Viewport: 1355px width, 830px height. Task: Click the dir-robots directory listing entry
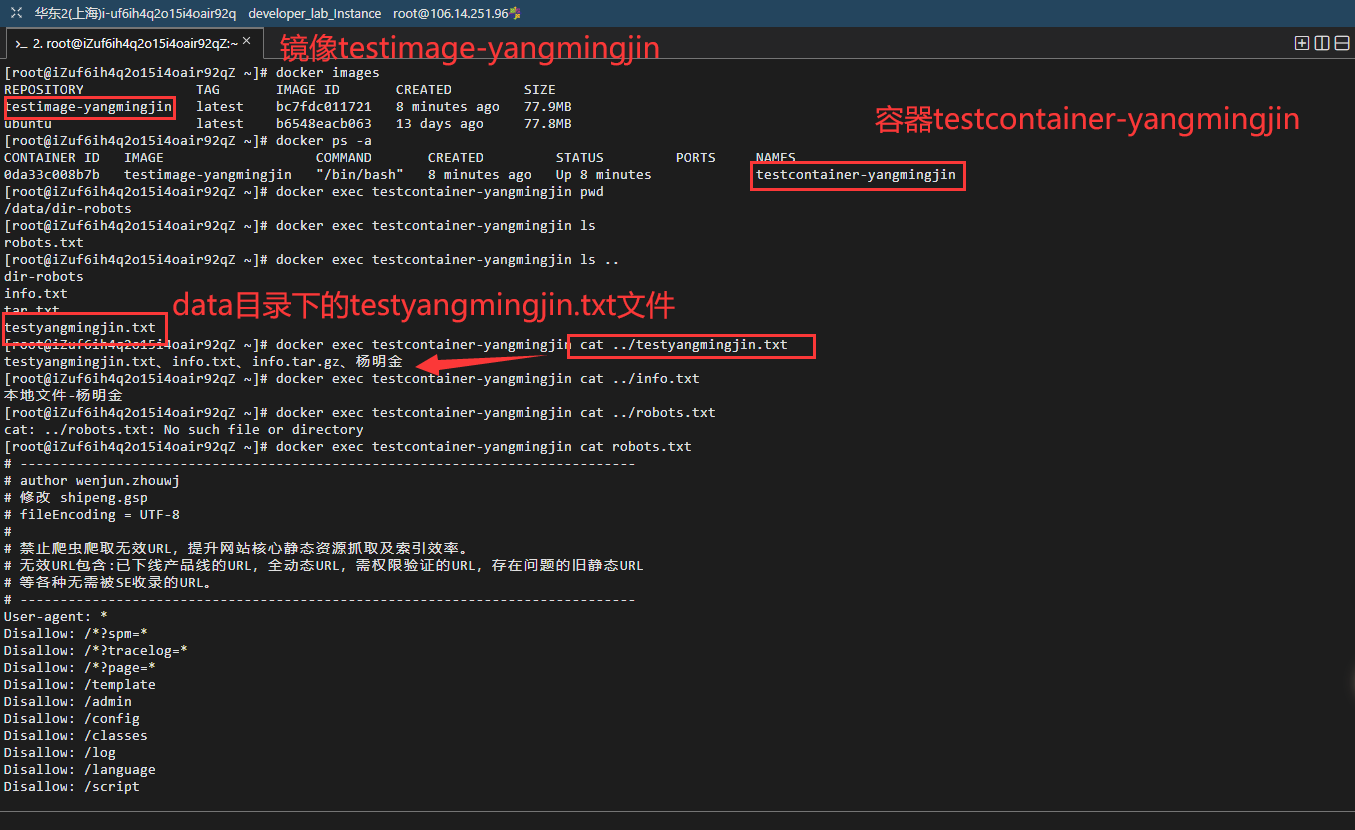pyautogui.click(x=44, y=277)
